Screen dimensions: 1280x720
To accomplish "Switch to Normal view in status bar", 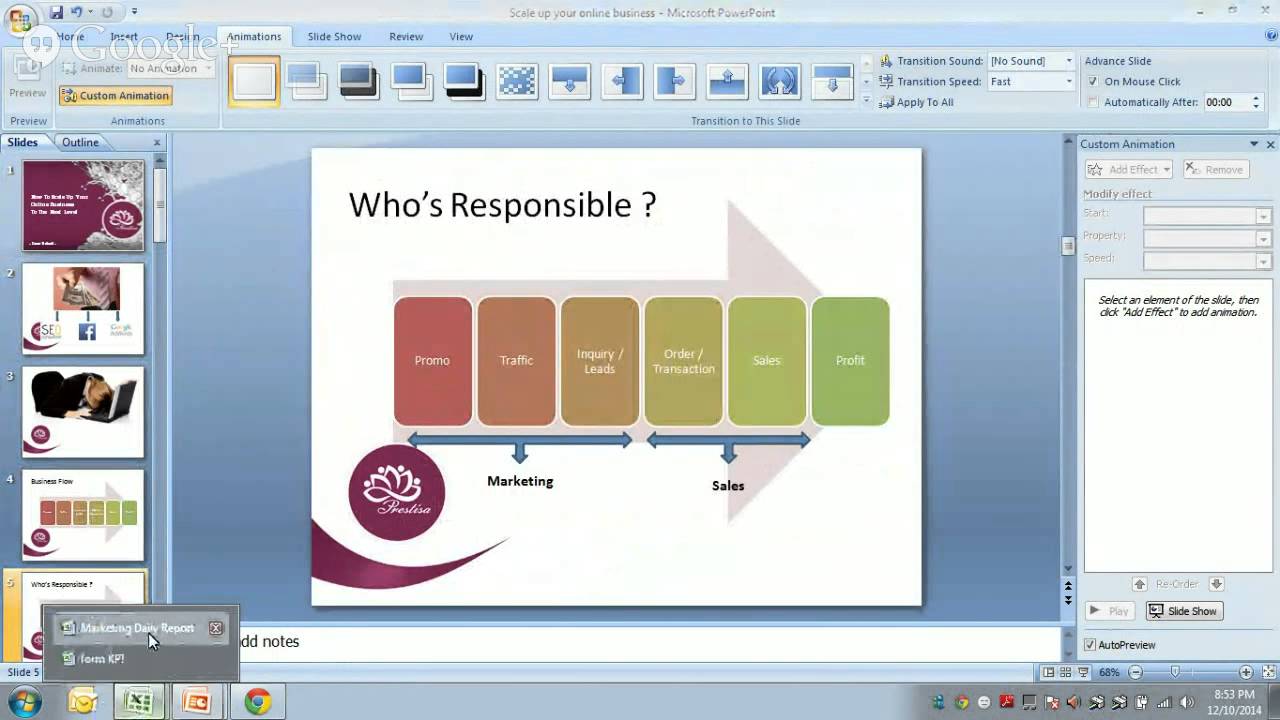I will point(1047,672).
